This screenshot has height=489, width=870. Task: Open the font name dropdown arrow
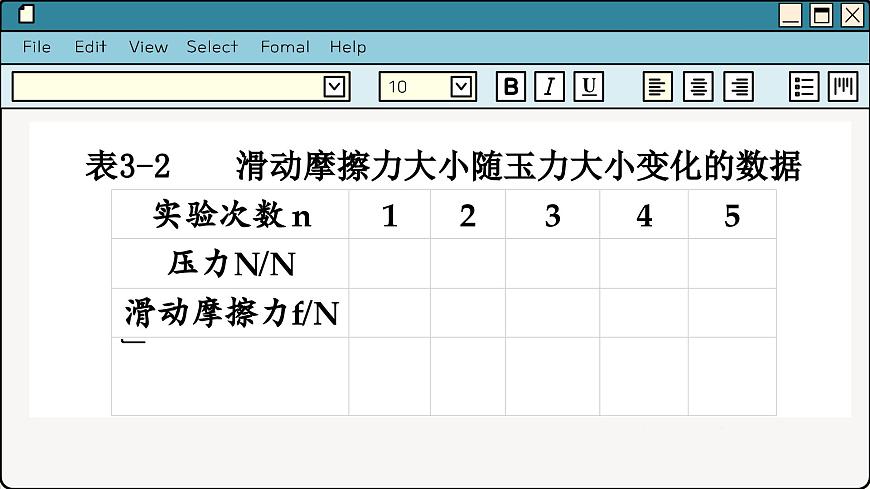pyautogui.click(x=334, y=87)
